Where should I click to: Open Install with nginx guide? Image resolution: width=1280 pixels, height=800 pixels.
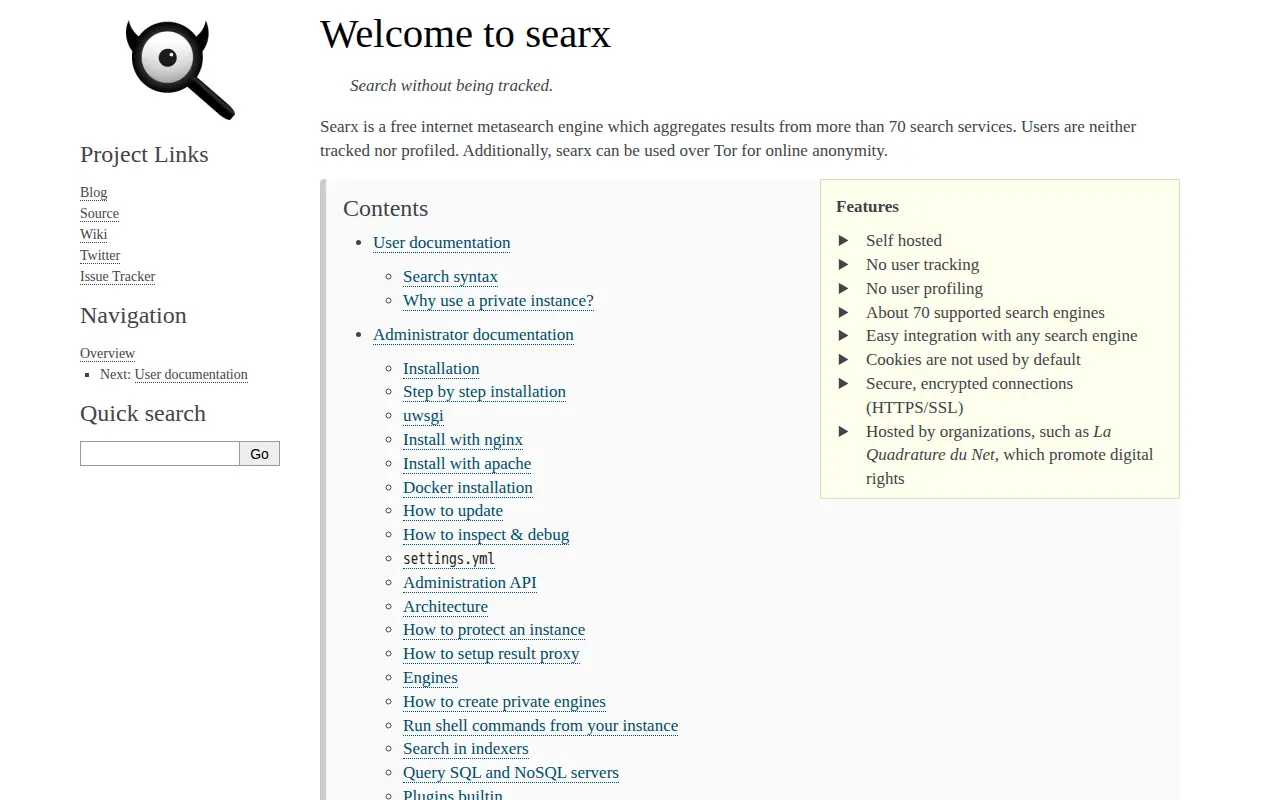tap(463, 439)
